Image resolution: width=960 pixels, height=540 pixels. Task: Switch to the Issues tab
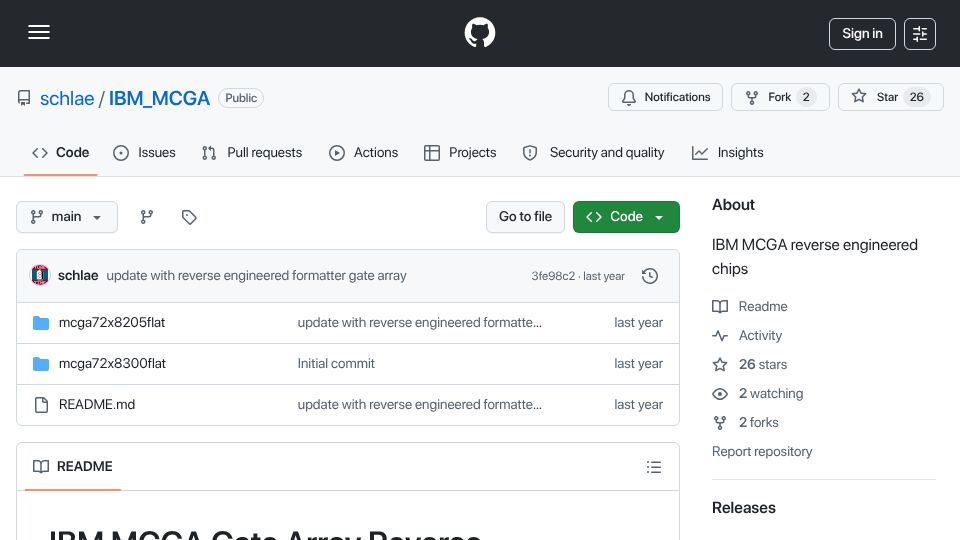click(144, 152)
